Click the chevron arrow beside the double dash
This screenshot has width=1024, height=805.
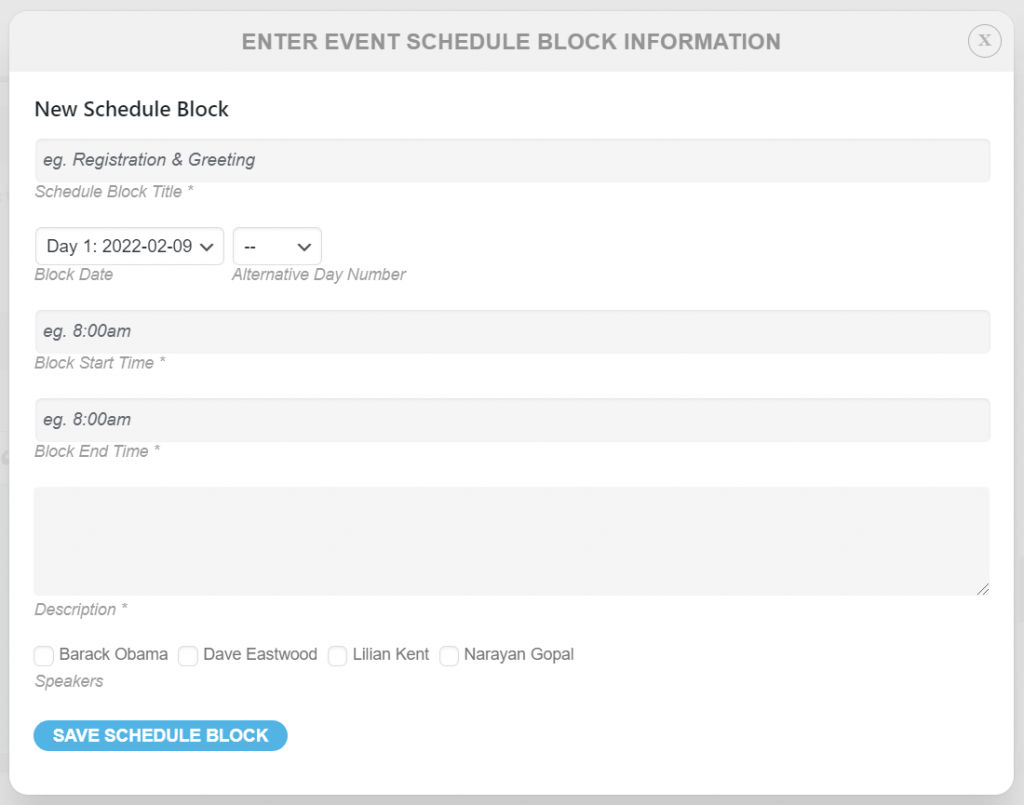tap(304, 247)
